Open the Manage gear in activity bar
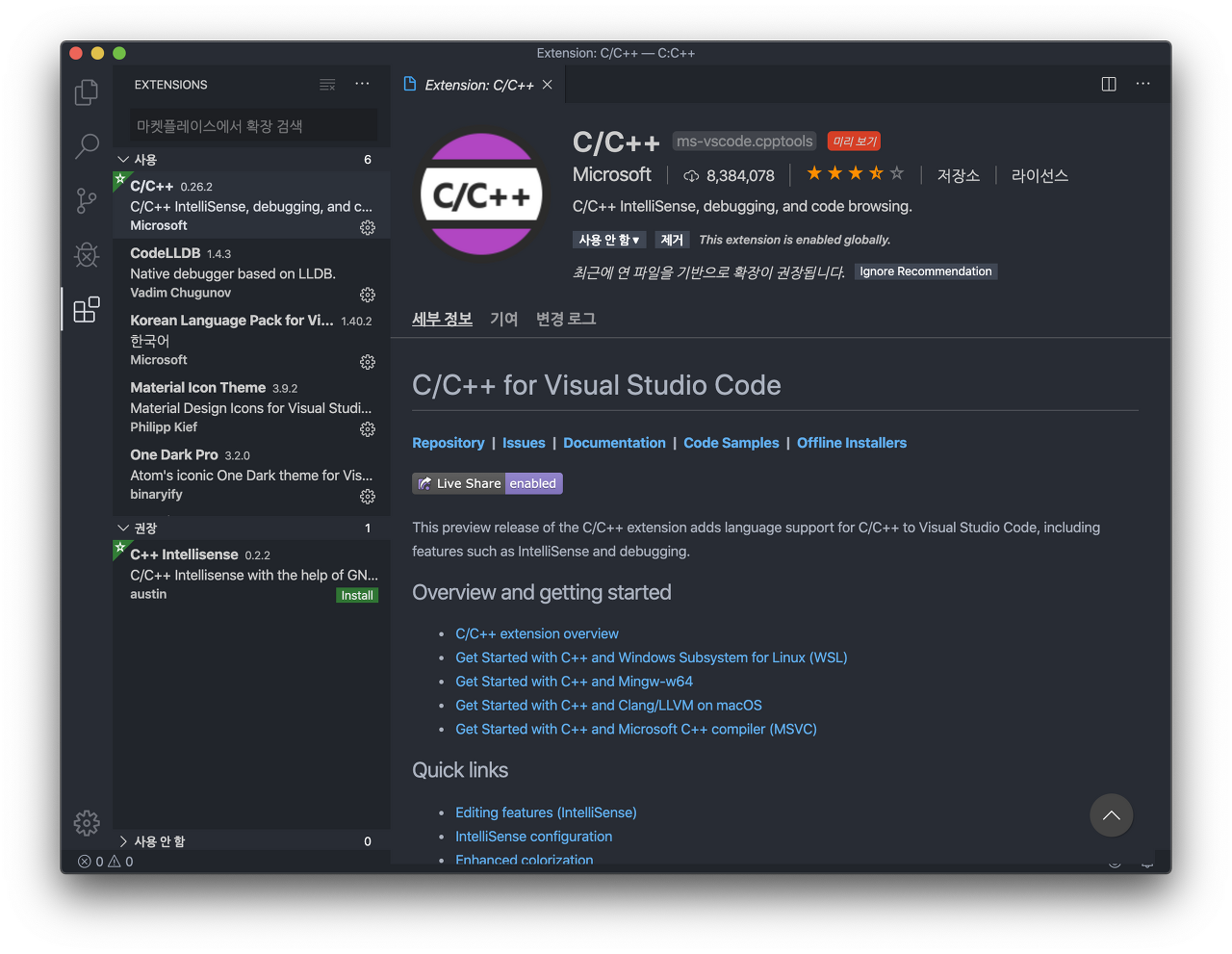This screenshot has height=954, width=1232. click(87, 822)
